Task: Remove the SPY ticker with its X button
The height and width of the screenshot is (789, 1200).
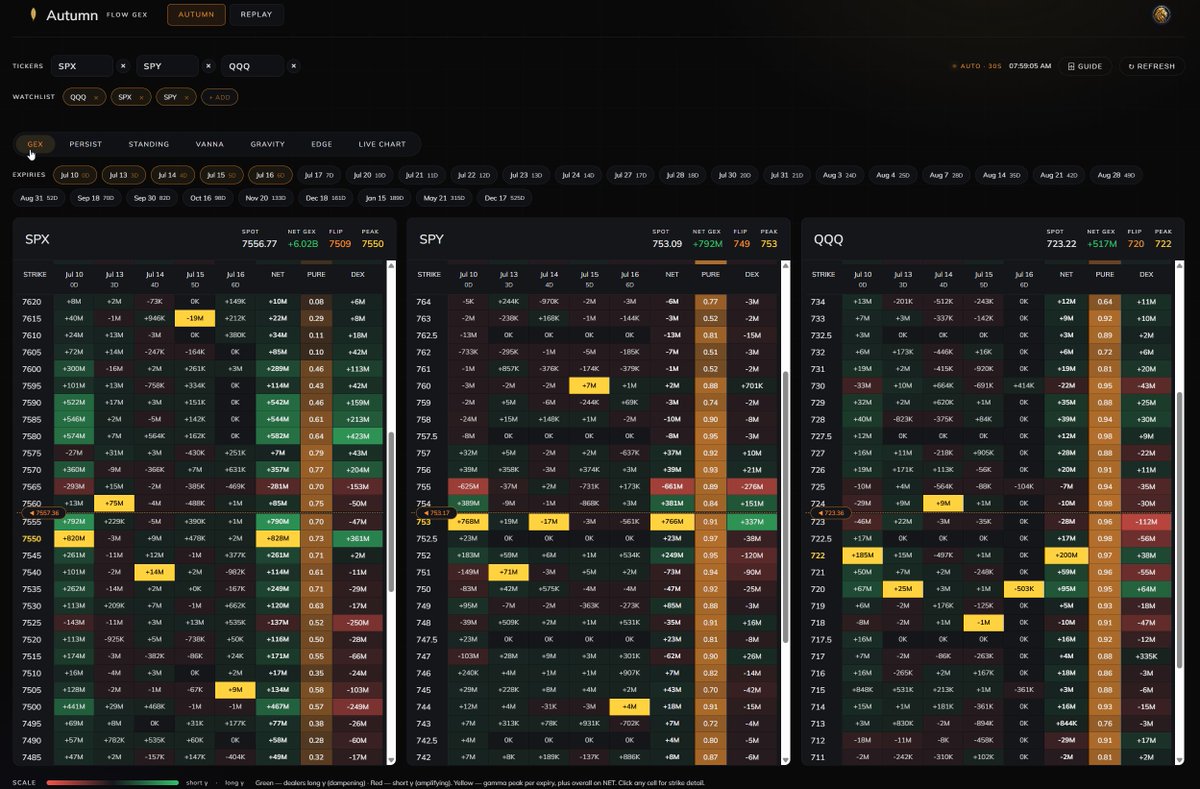Action: [208, 66]
